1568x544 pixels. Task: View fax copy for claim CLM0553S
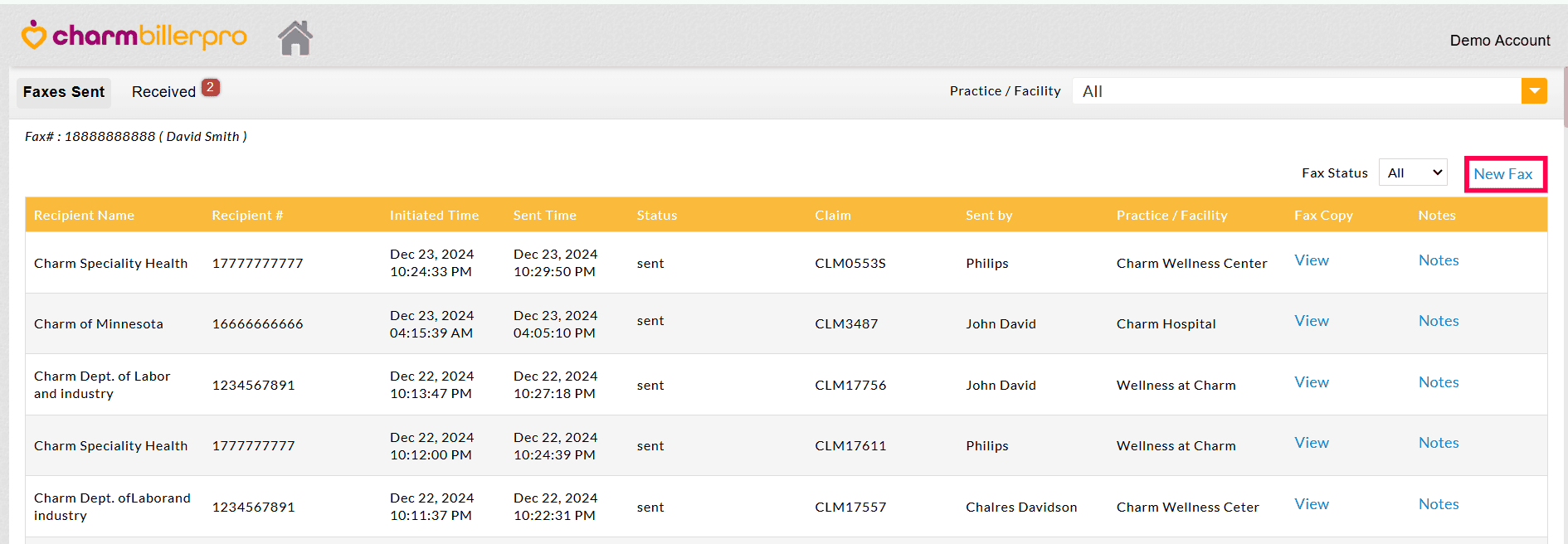[x=1312, y=260]
